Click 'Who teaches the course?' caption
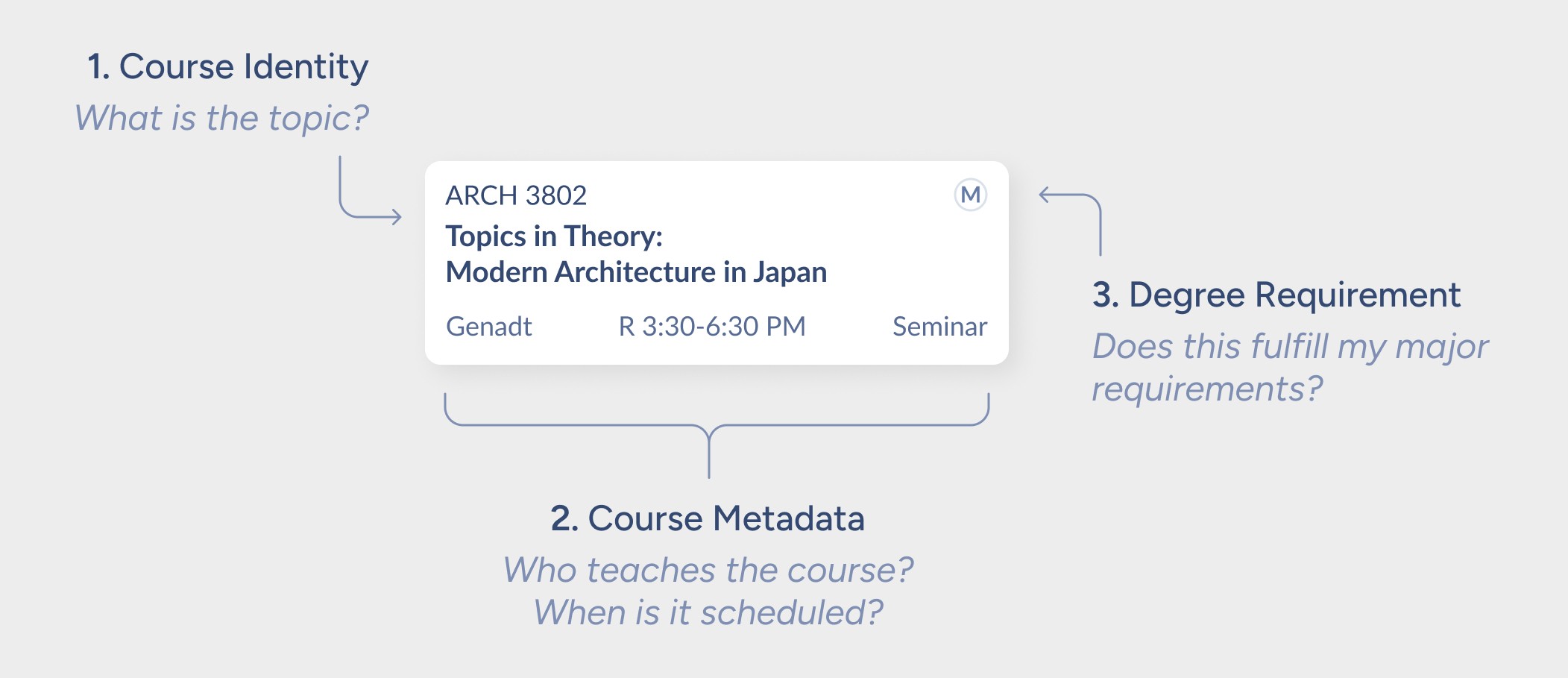 pyautogui.click(x=708, y=571)
